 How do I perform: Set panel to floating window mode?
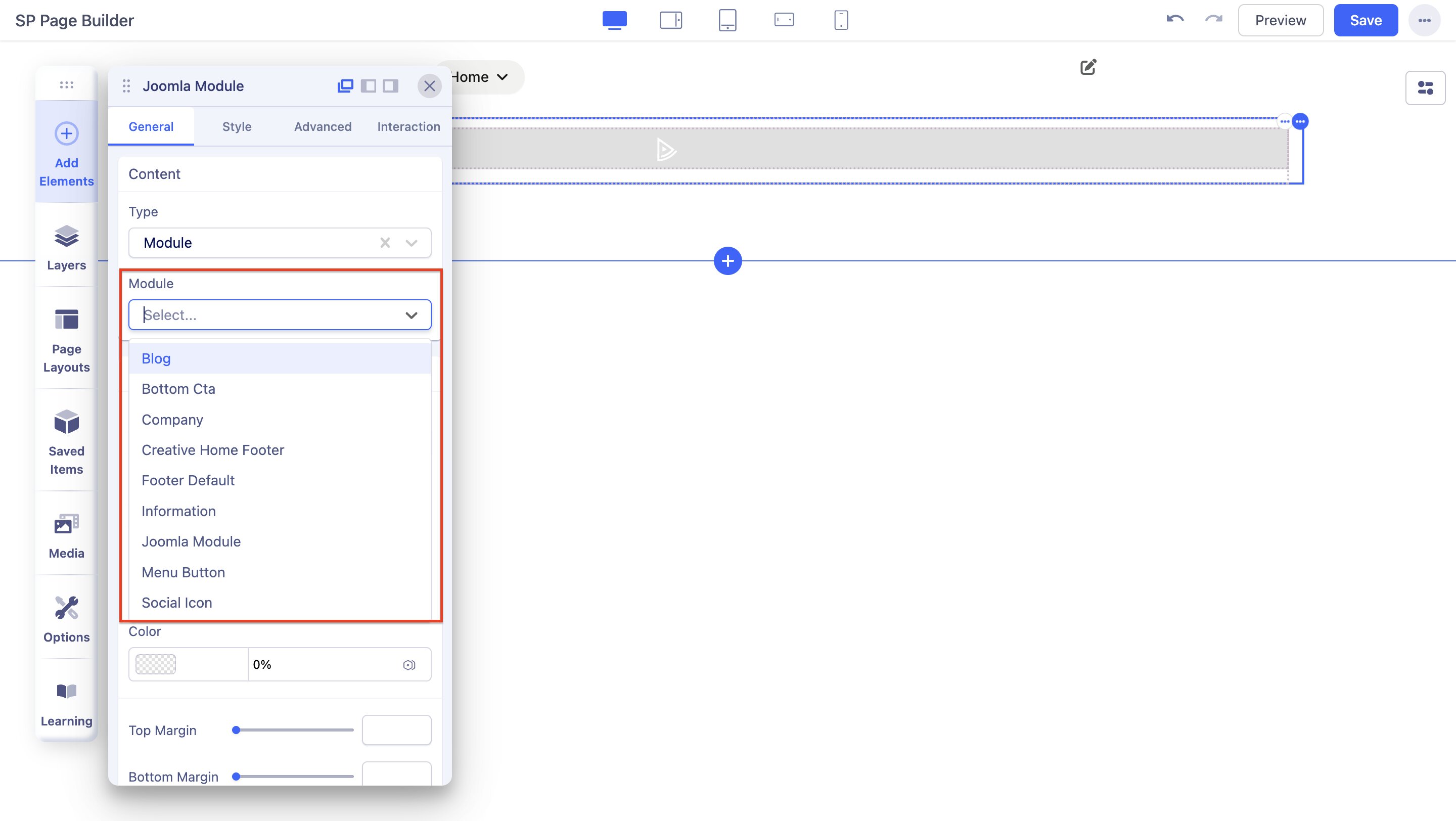pos(345,86)
